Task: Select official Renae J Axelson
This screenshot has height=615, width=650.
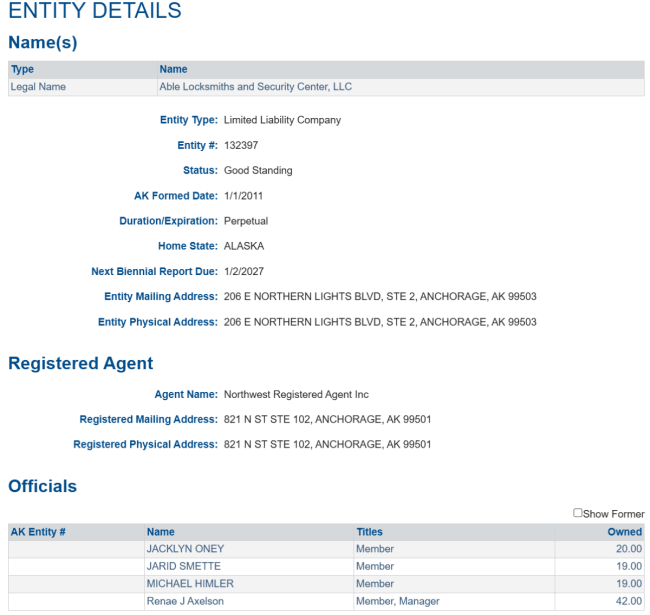Action: click(185, 601)
